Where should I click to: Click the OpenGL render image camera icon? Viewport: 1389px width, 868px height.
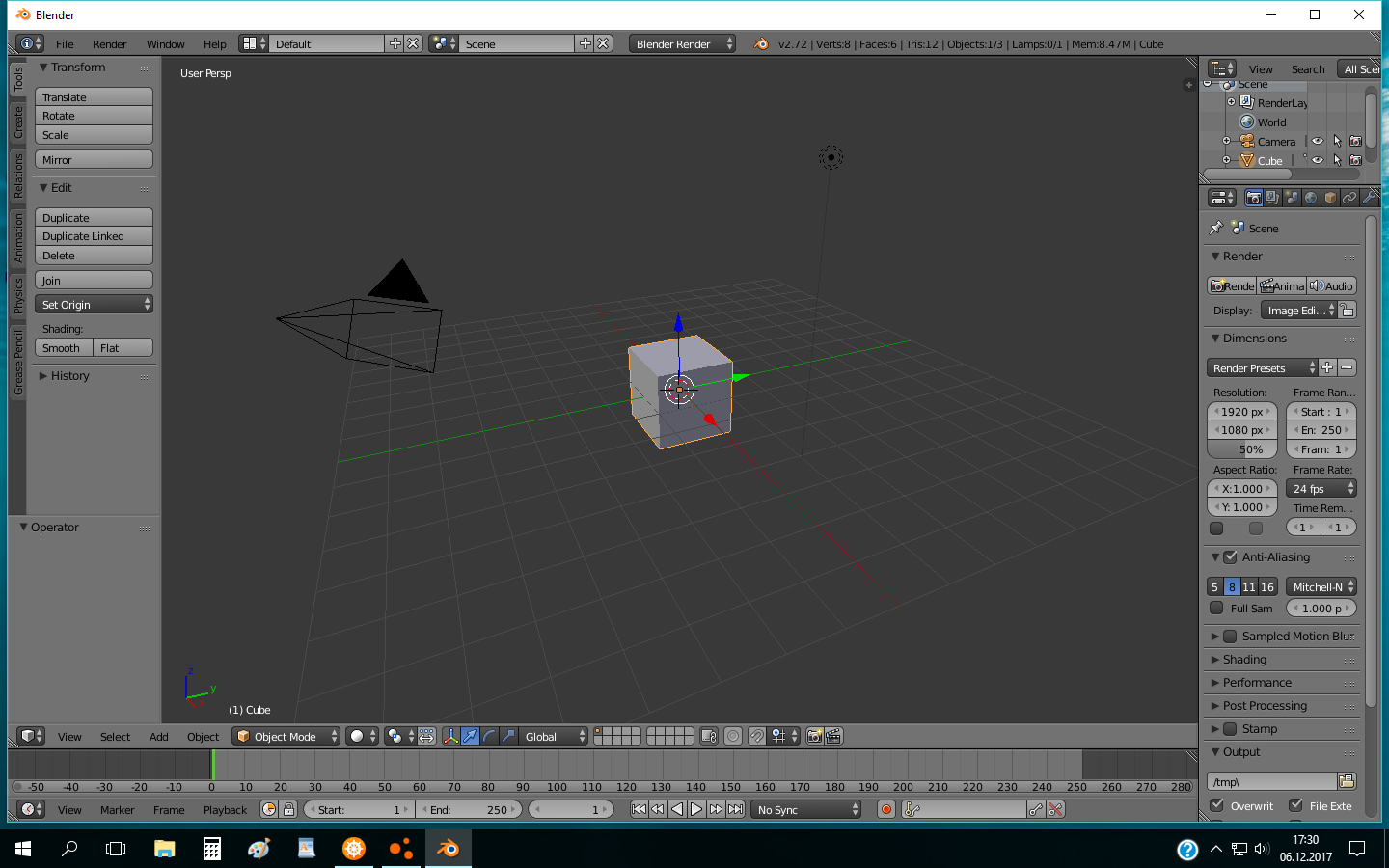click(x=814, y=736)
